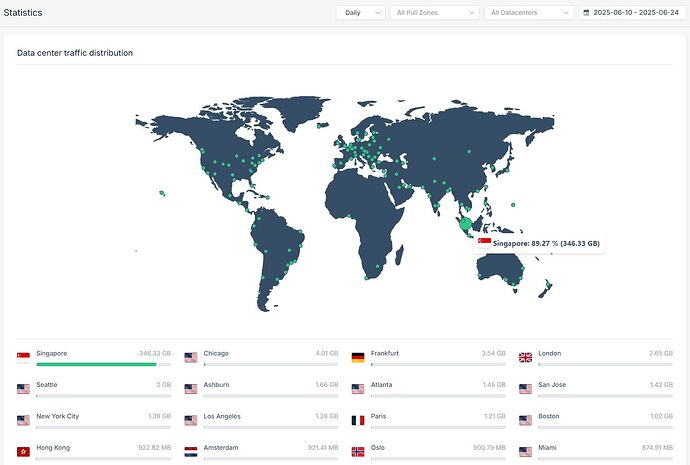690x465 pixels.
Task: Click the Los Angeles datacenter label
Action: (223, 416)
